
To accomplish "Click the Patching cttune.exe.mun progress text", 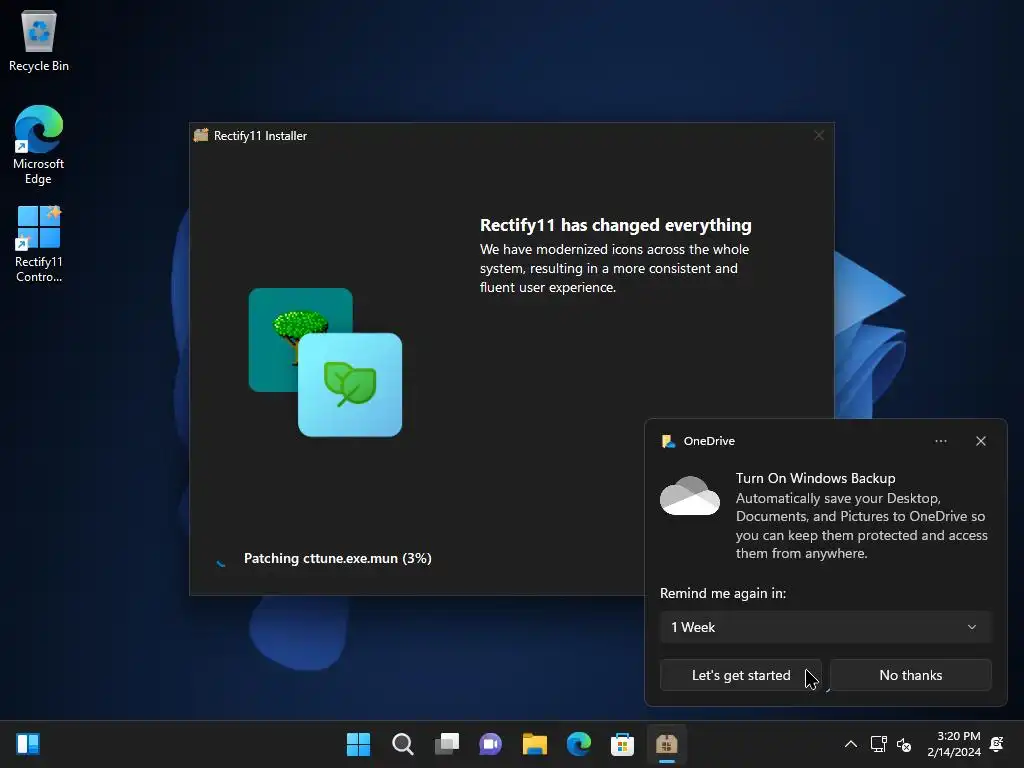I will (x=338, y=558).
